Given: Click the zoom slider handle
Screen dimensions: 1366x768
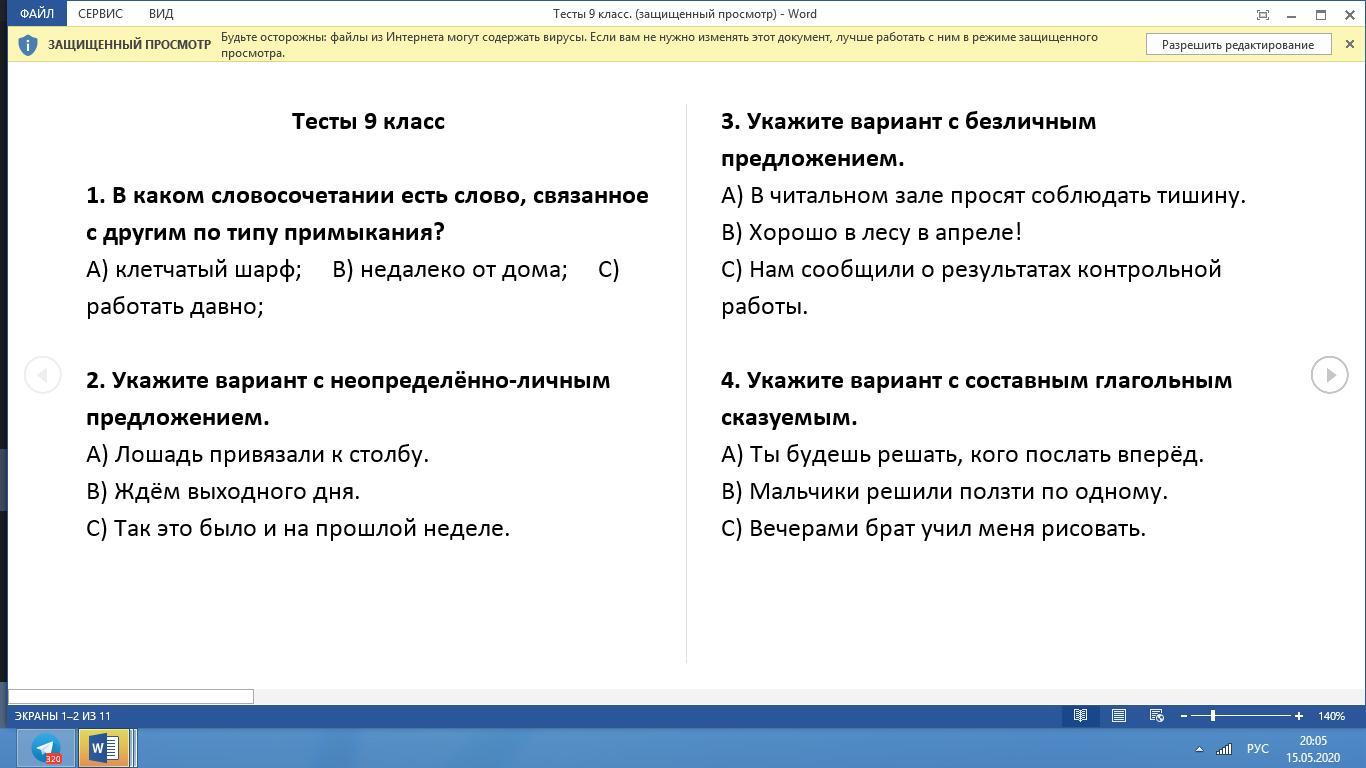Looking at the screenshot, I should pos(1213,716).
